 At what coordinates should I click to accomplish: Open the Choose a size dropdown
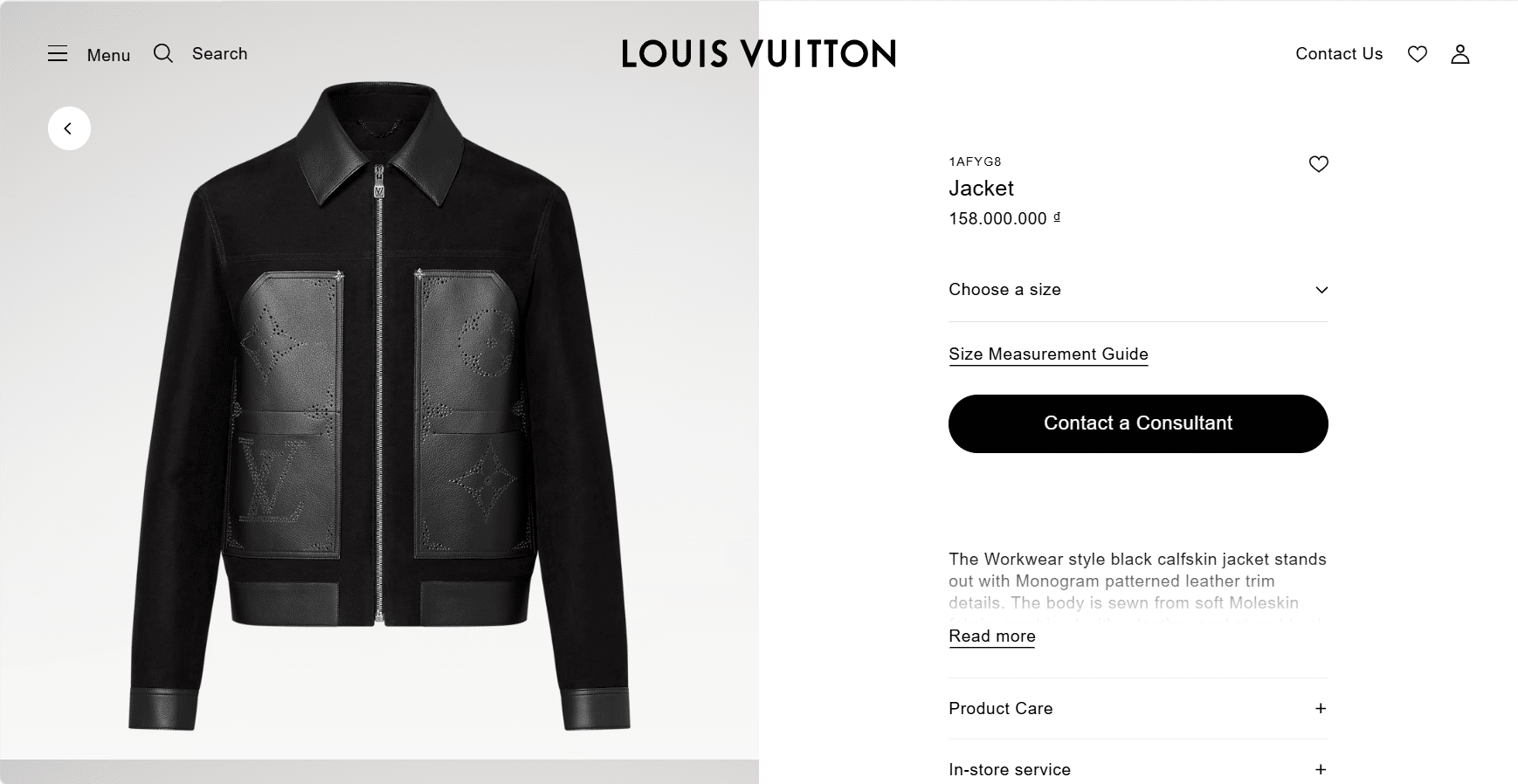pos(1004,290)
